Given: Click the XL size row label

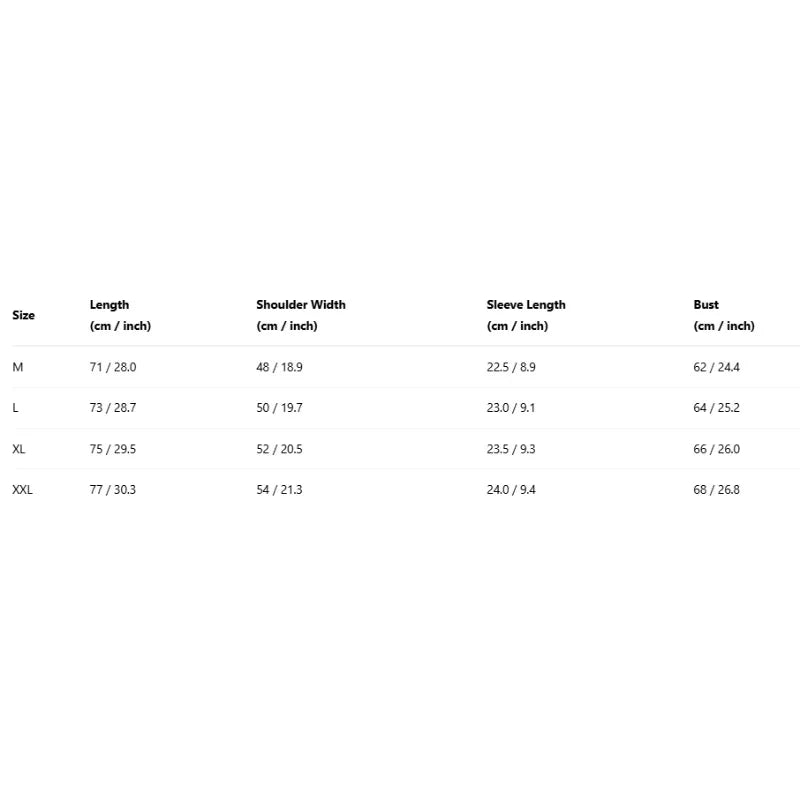Looking at the screenshot, I should [x=19, y=449].
